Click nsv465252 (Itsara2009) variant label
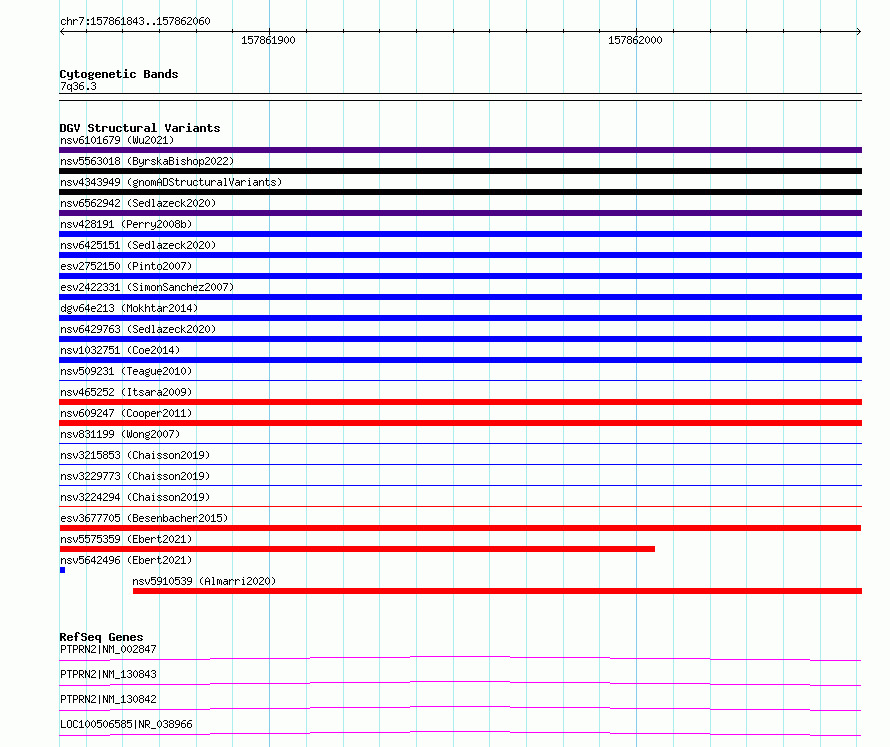The height and width of the screenshot is (747, 890). (126, 392)
